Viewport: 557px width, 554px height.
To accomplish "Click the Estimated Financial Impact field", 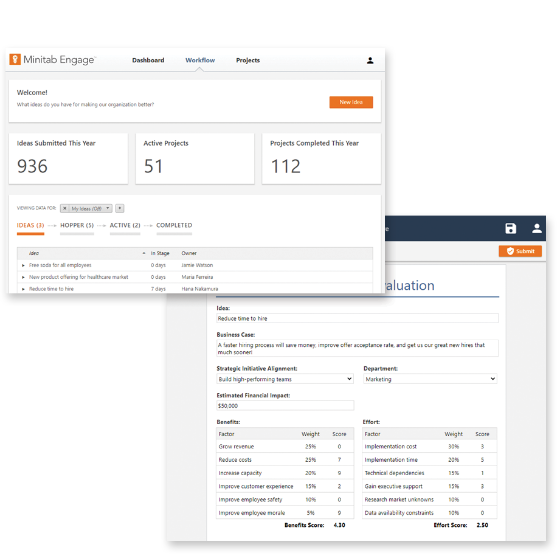I will (285, 406).
